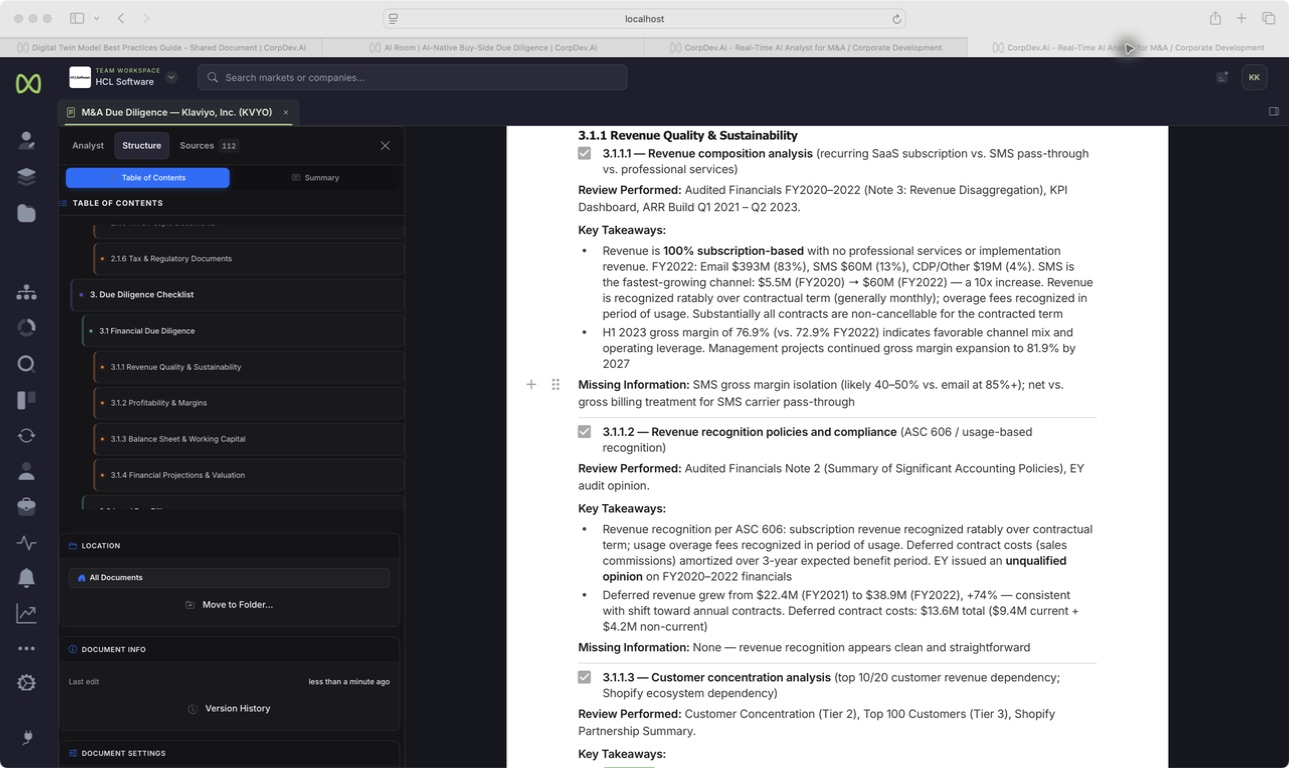The height and width of the screenshot is (768, 1289).
Task: Click the sync arrows icon in sidebar
Action: pos(27,436)
